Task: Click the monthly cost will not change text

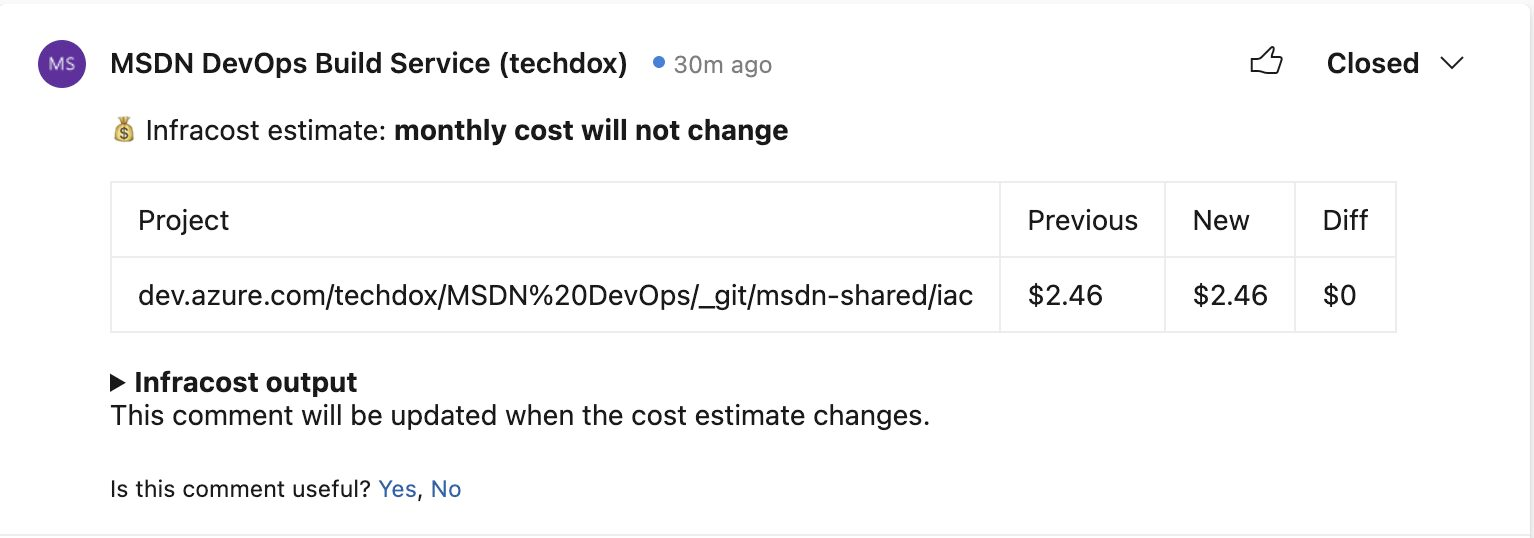Action: pyautogui.click(x=591, y=131)
